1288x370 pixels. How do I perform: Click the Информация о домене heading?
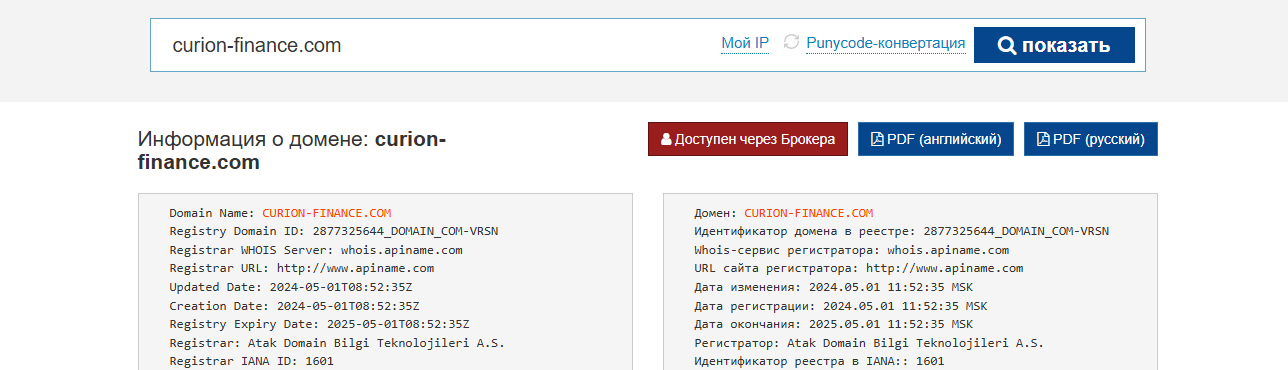tap(292, 150)
